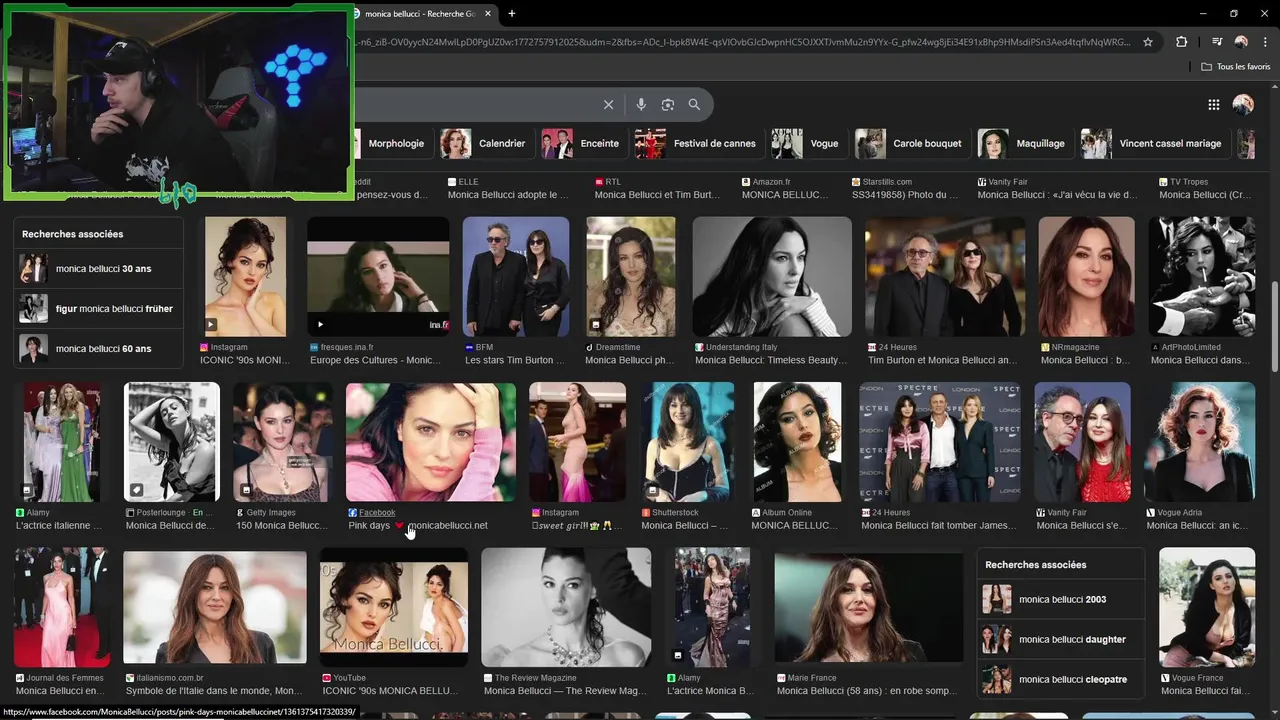The height and width of the screenshot is (720, 1280).
Task: Filter by the Festival de cannes chip
Action: pyautogui.click(x=696, y=143)
